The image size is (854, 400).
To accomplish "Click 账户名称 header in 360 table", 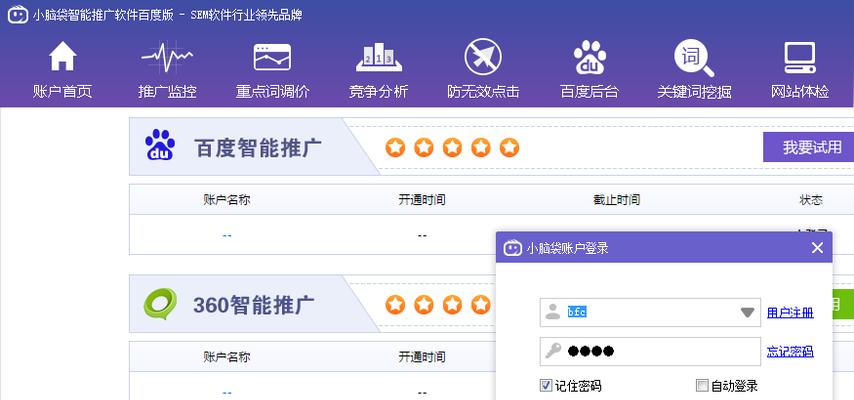I will click(x=227, y=357).
